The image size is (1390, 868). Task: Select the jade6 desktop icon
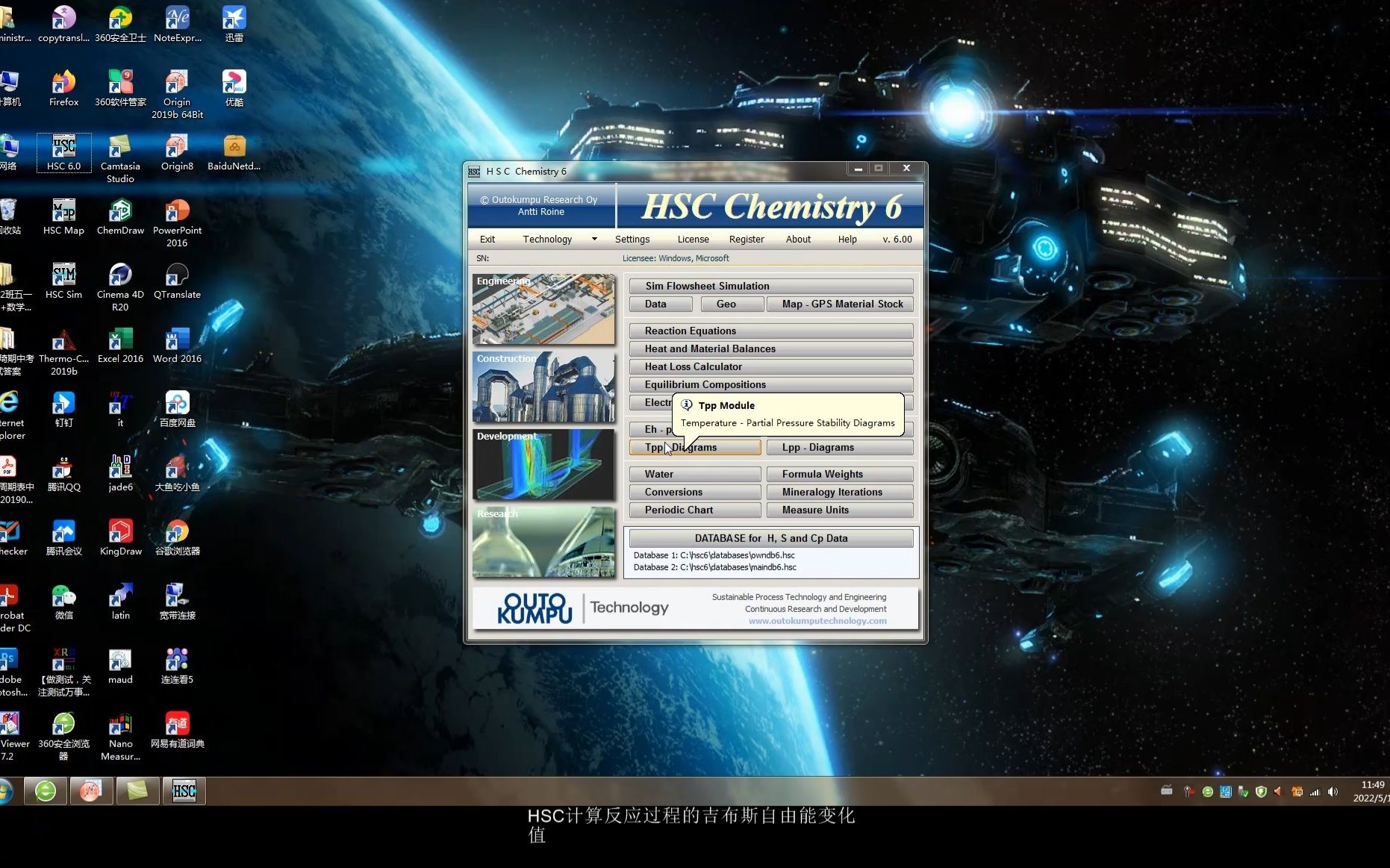point(120,474)
